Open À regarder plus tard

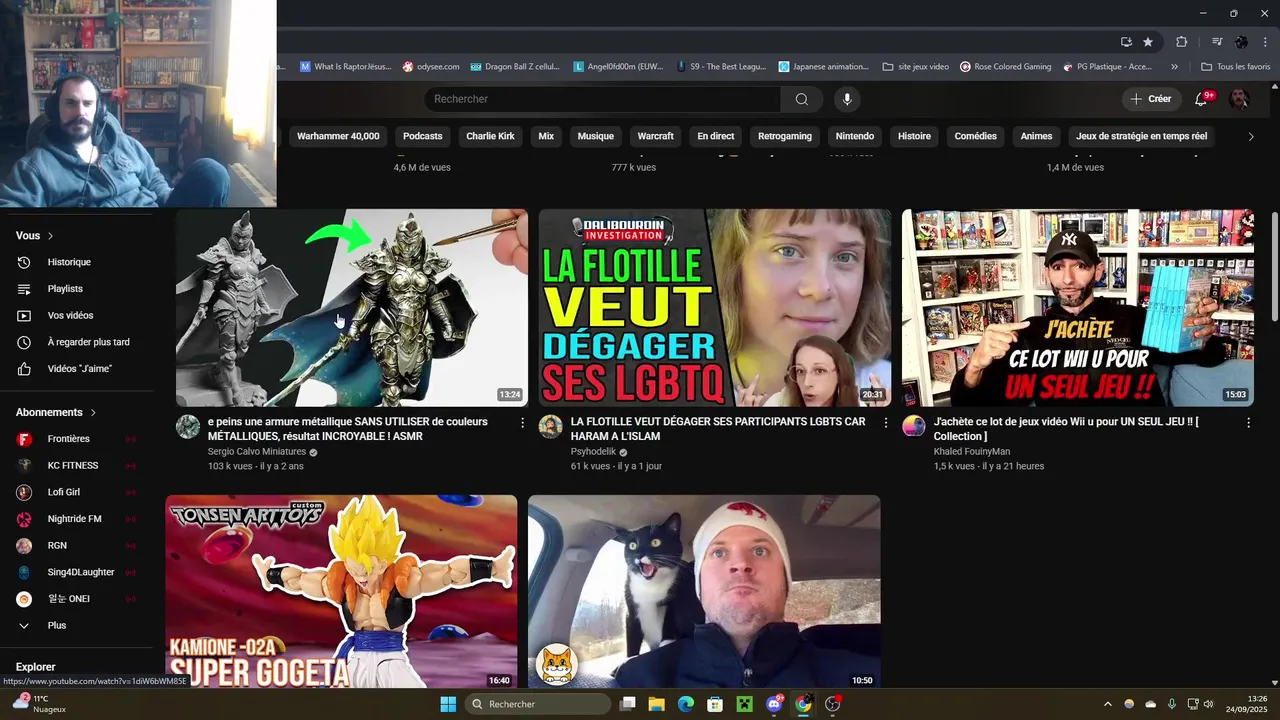tap(88, 342)
